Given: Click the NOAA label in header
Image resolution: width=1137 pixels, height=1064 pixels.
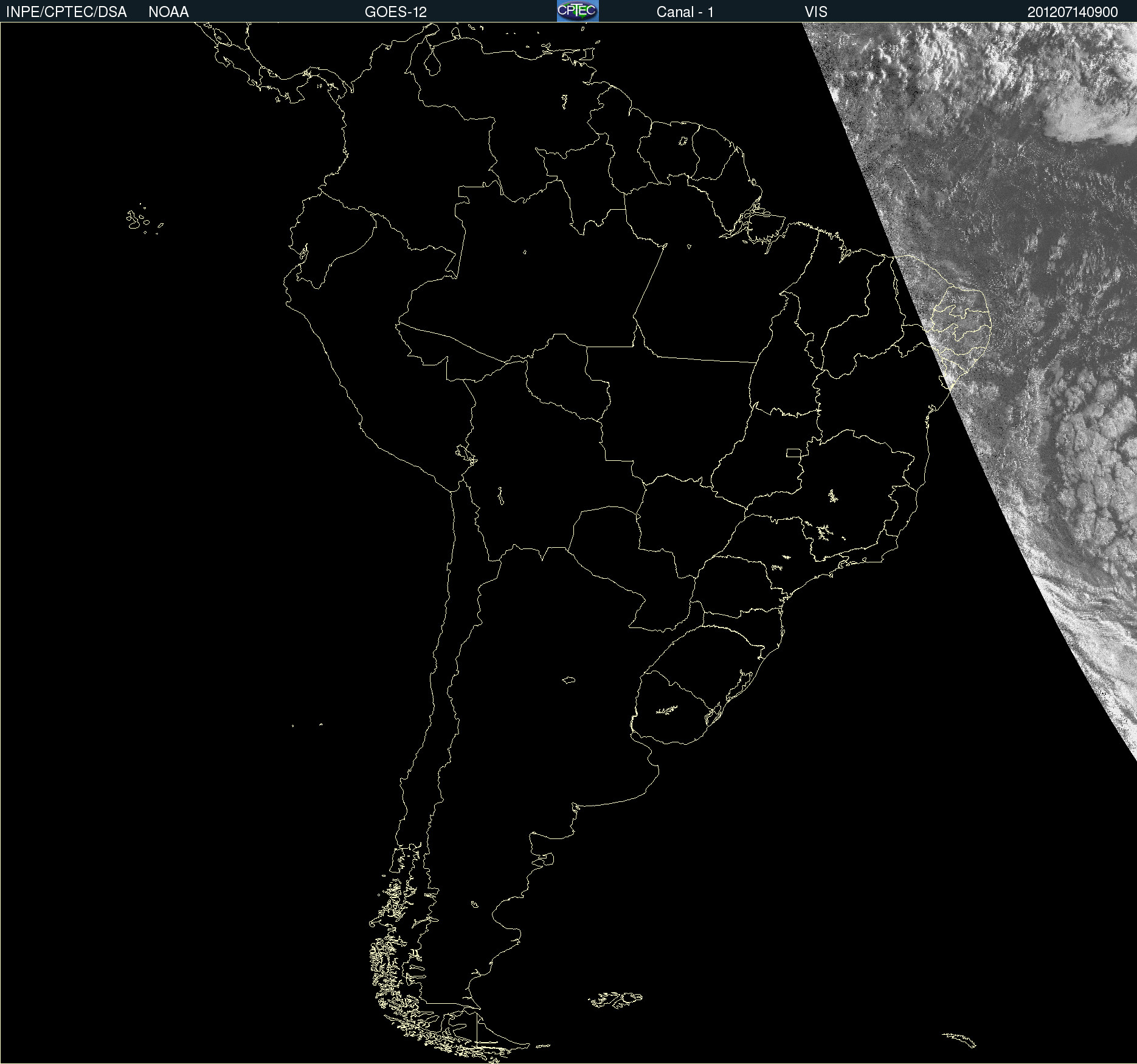Looking at the screenshot, I should tap(168, 12).
